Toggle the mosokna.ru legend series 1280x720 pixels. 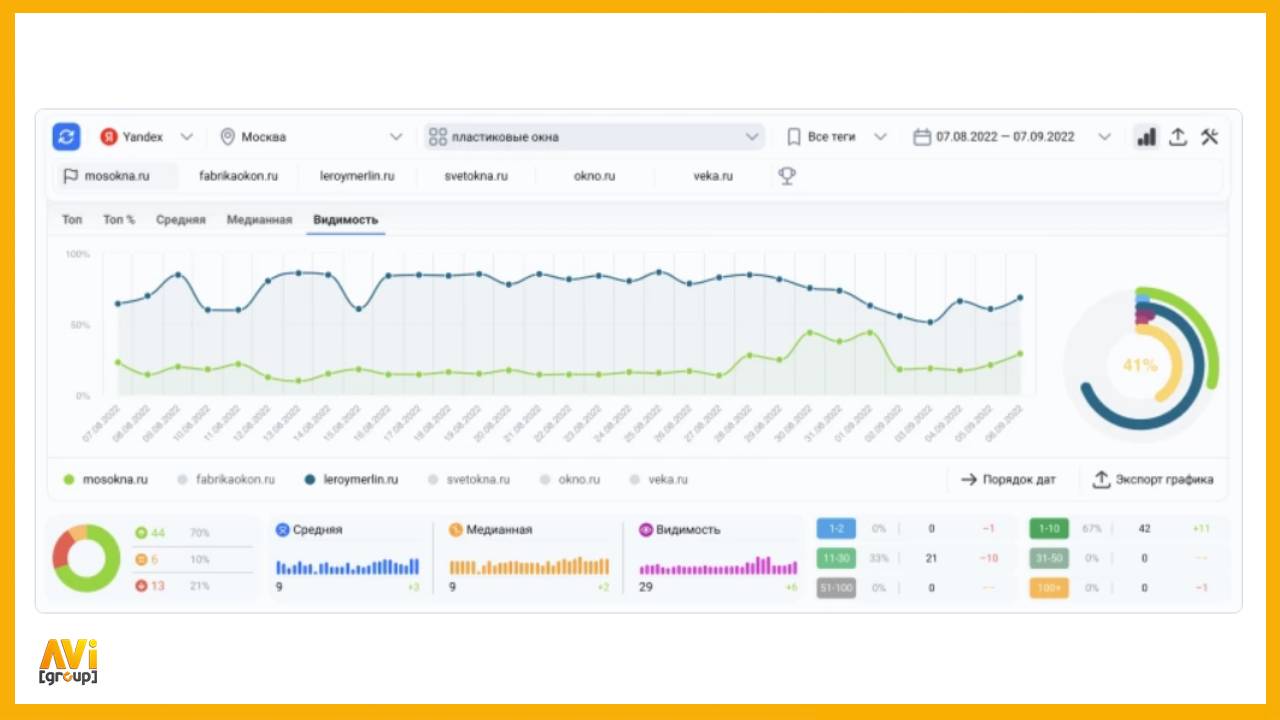pos(105,479)
